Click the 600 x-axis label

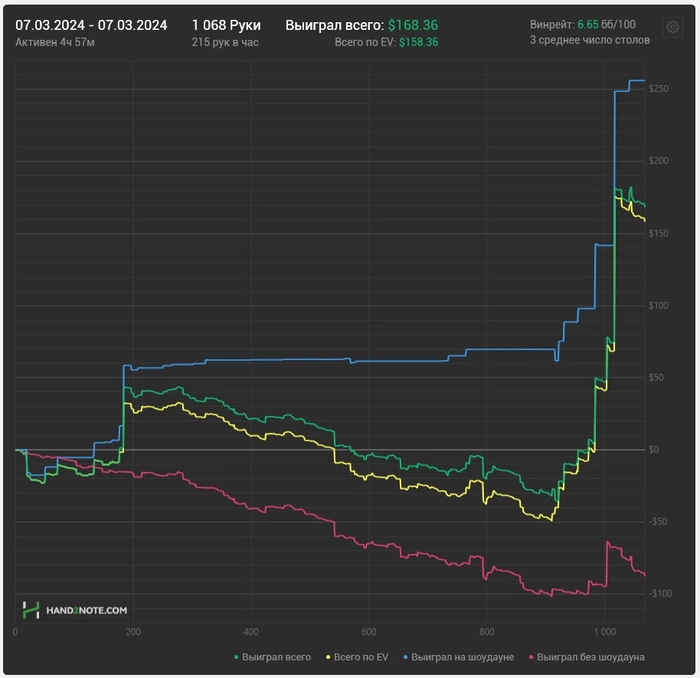pyautogui.click(x=369, y=632)
